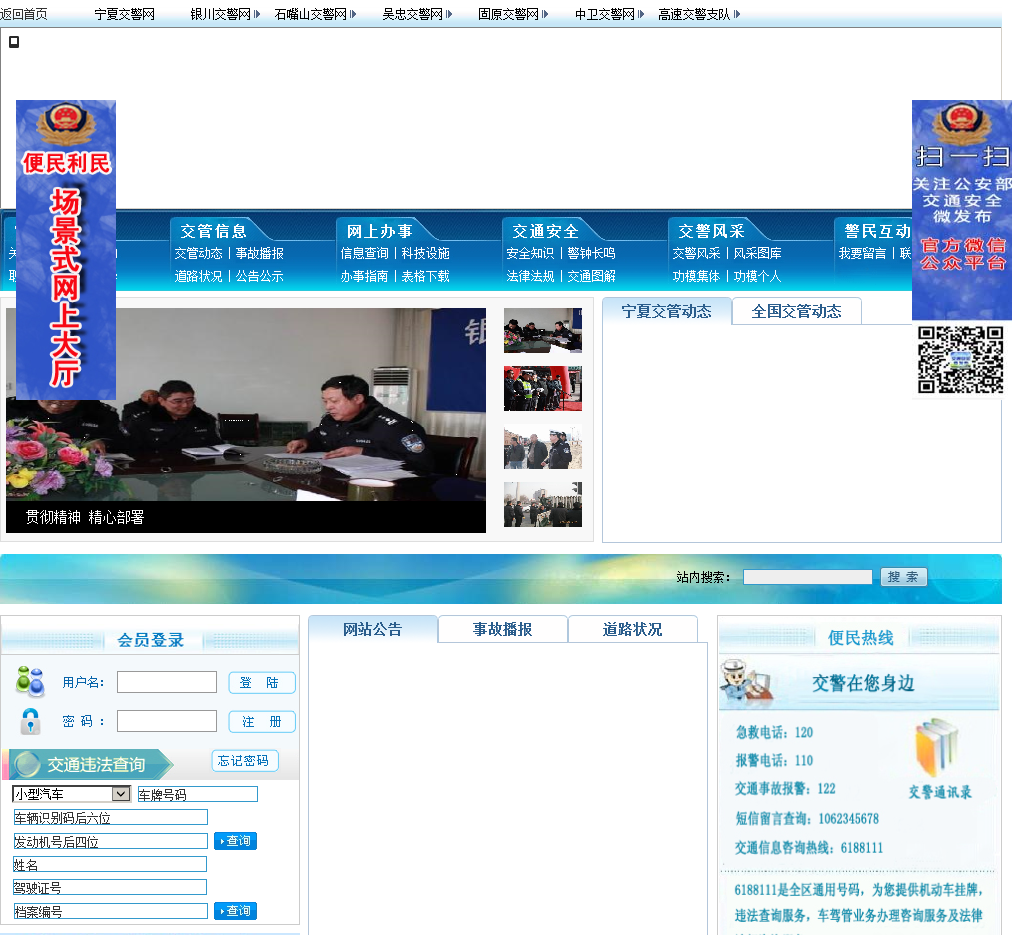Open the 警民互动 menu heading
Viewport: 1028px width, 935px height.
click(877, 231)
